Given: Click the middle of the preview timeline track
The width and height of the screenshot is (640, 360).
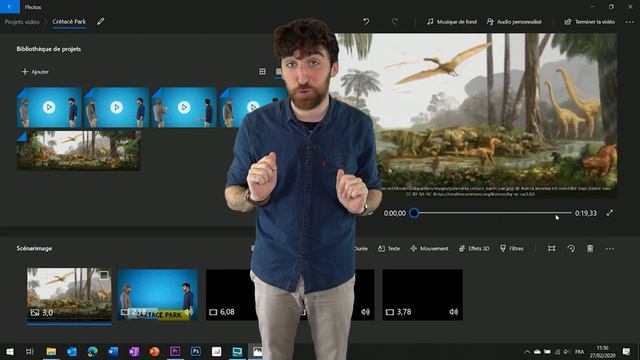Looking at the screenshot, I should [493, 213].
